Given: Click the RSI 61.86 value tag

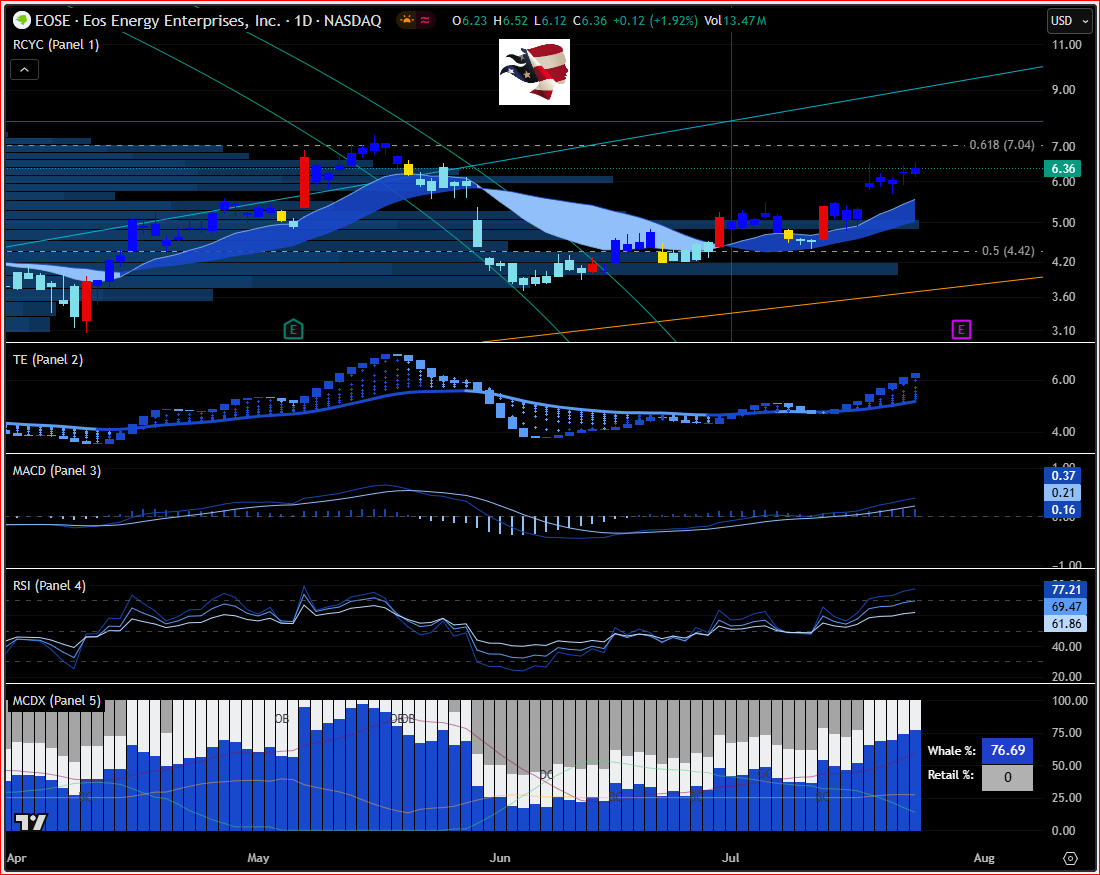Looking at the screenshot, I should click(x=1065, y=624).
